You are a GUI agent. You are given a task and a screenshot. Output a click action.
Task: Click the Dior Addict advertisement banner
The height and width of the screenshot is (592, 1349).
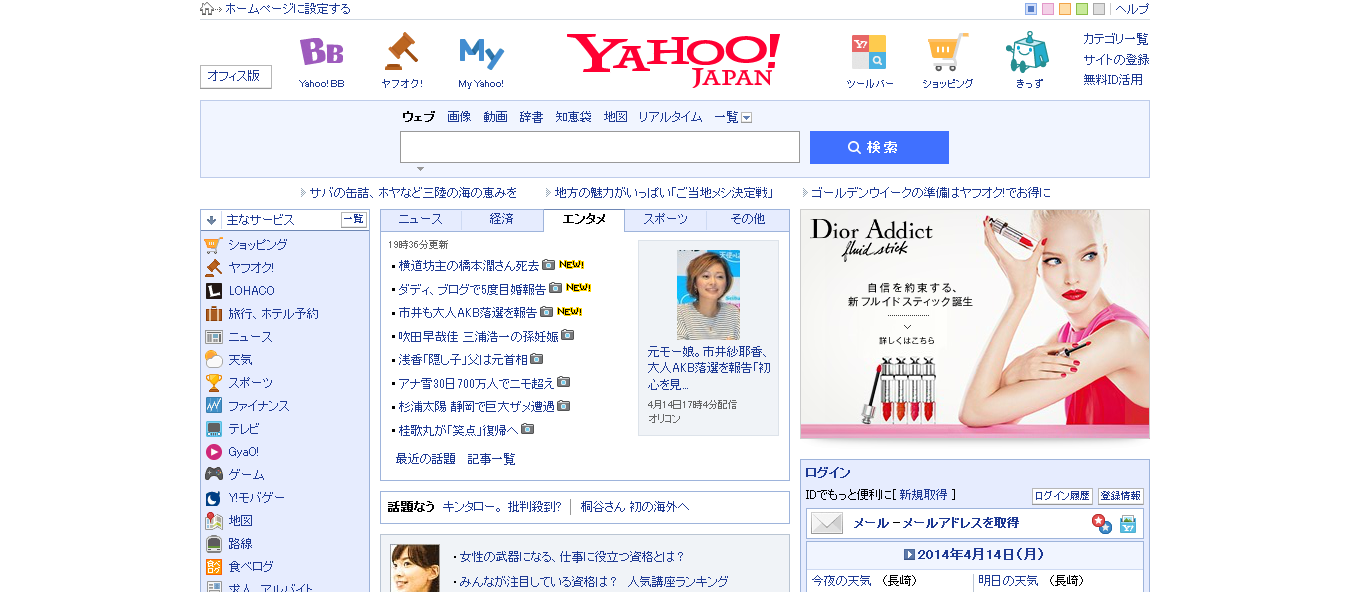[x=975, y=324]
